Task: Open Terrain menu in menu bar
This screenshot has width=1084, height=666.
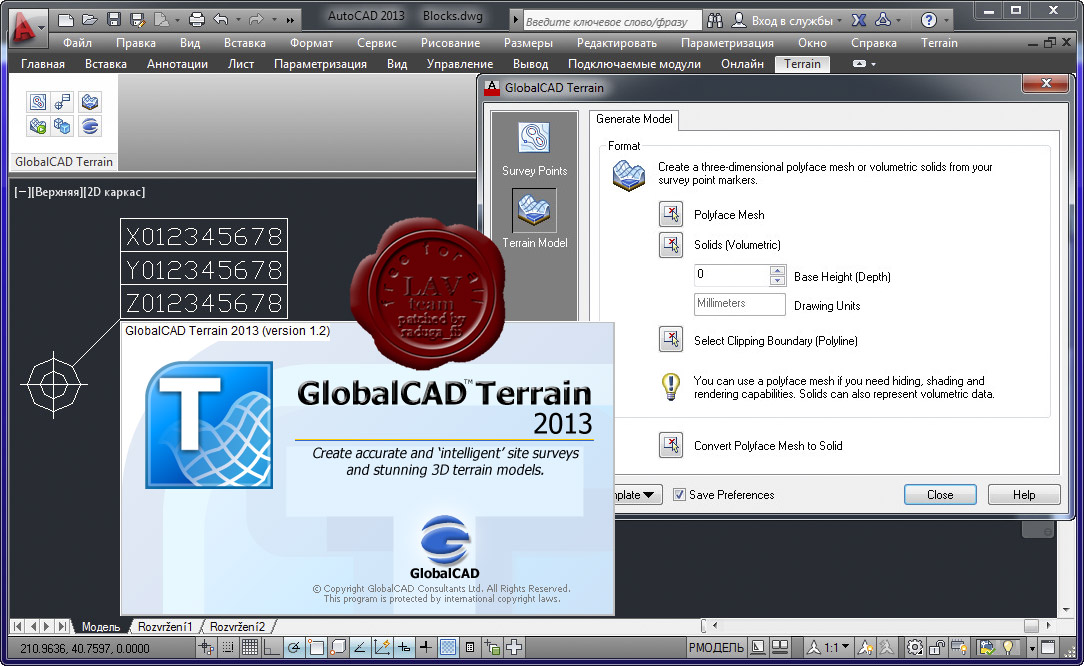Action: tap(939, 43)
